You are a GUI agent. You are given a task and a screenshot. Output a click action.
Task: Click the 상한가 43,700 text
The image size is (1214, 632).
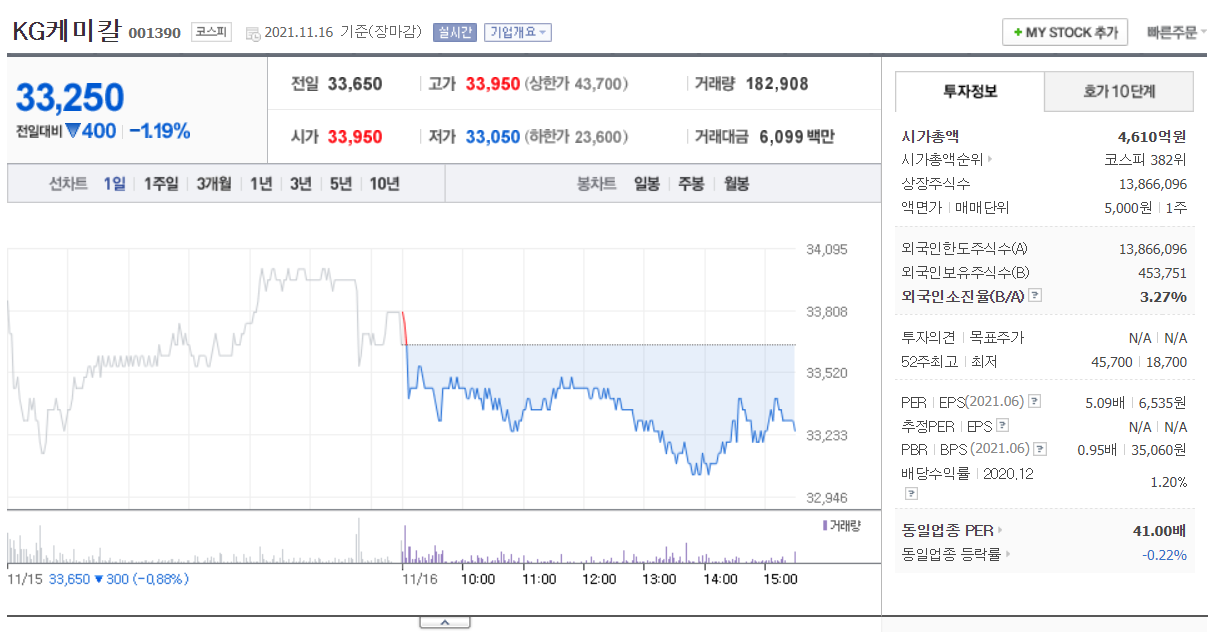578,84
